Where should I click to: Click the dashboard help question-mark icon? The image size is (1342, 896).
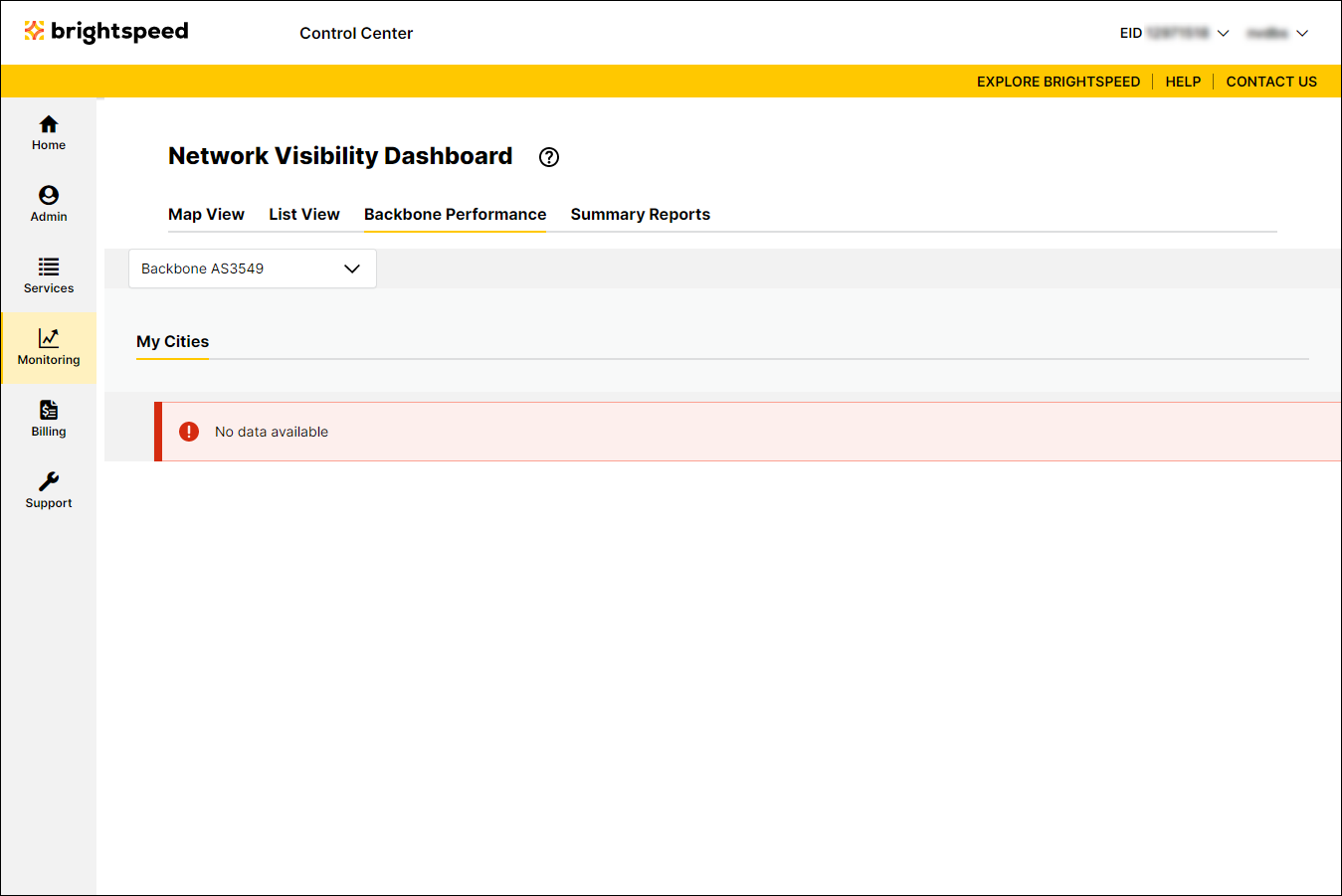coord(549,157)
